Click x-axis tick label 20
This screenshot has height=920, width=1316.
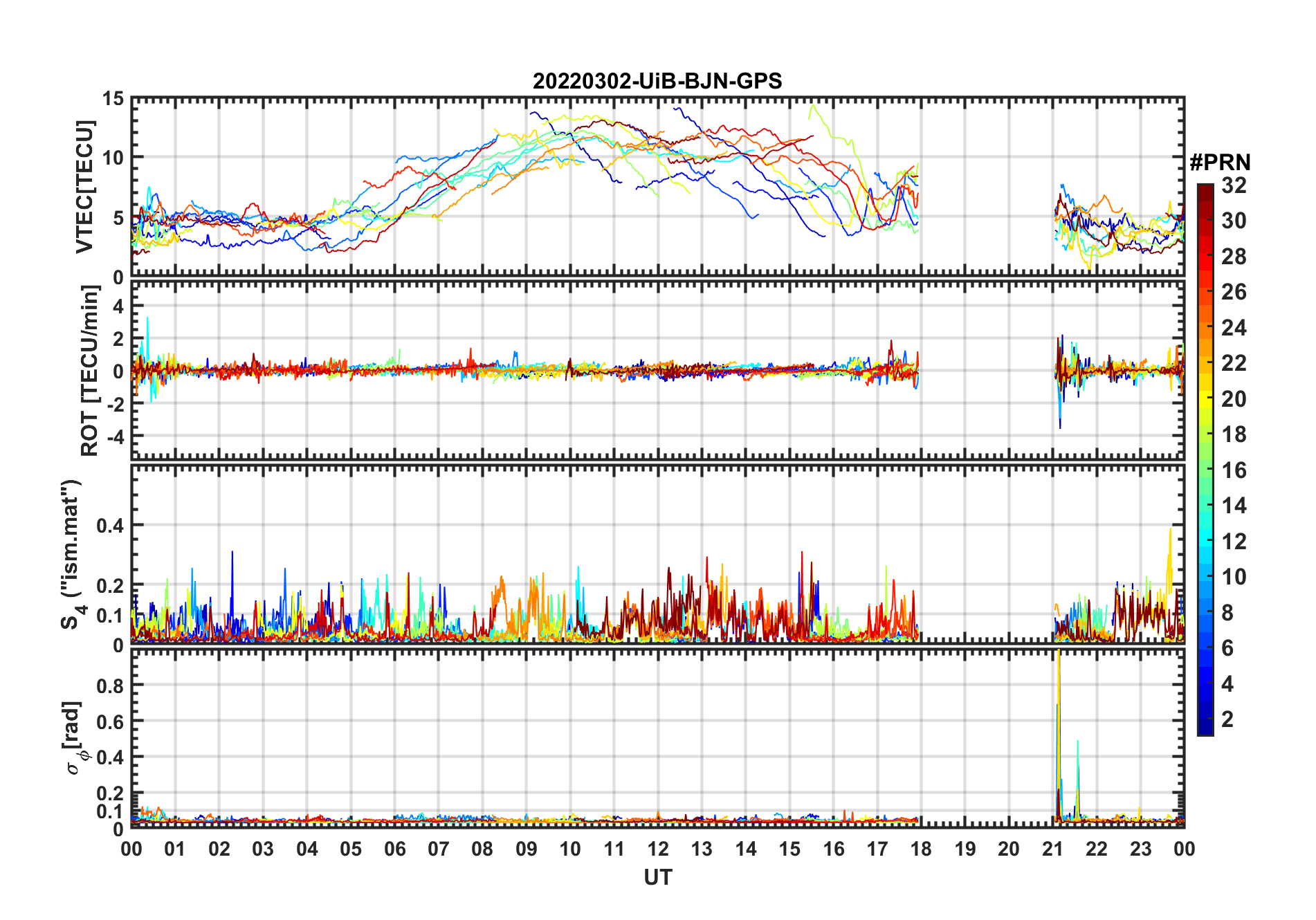(1009, 849)
